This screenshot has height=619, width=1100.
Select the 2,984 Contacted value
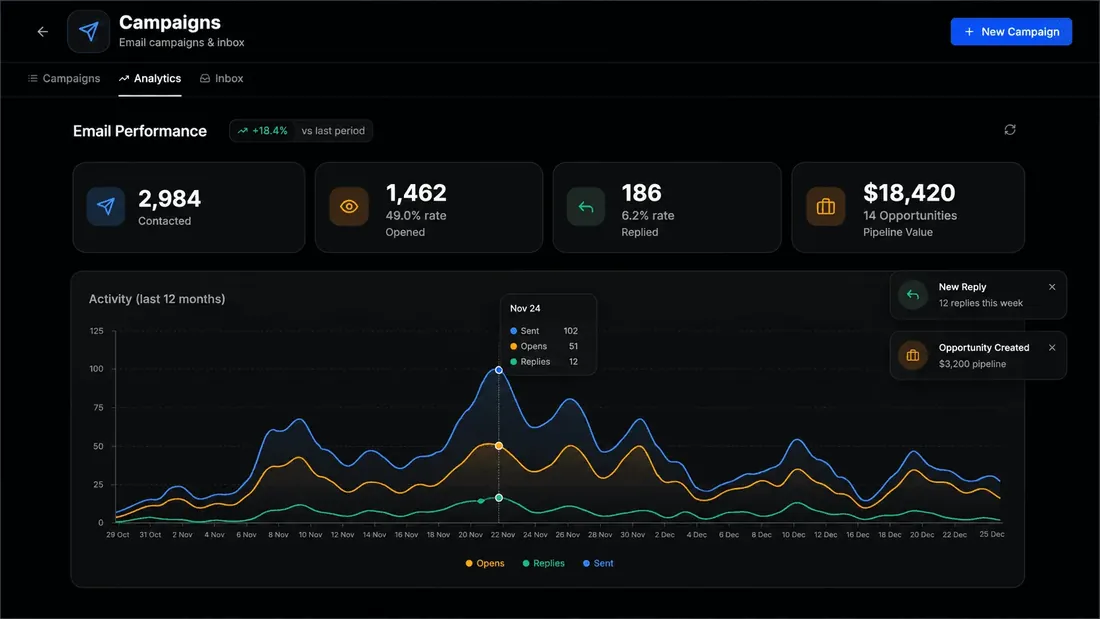(169, 199)
